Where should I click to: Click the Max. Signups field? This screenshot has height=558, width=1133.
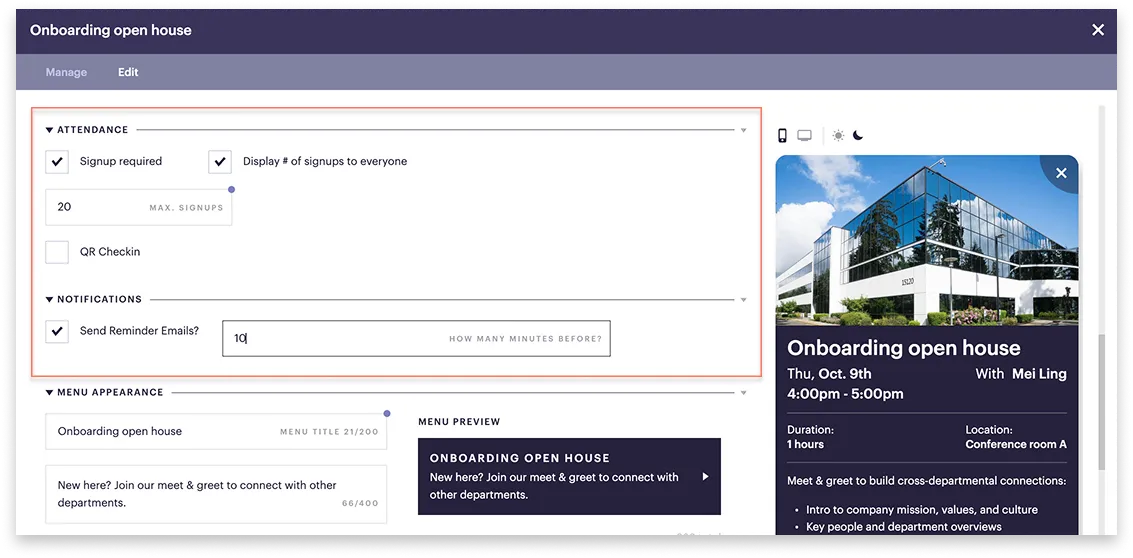coord(139,207)
